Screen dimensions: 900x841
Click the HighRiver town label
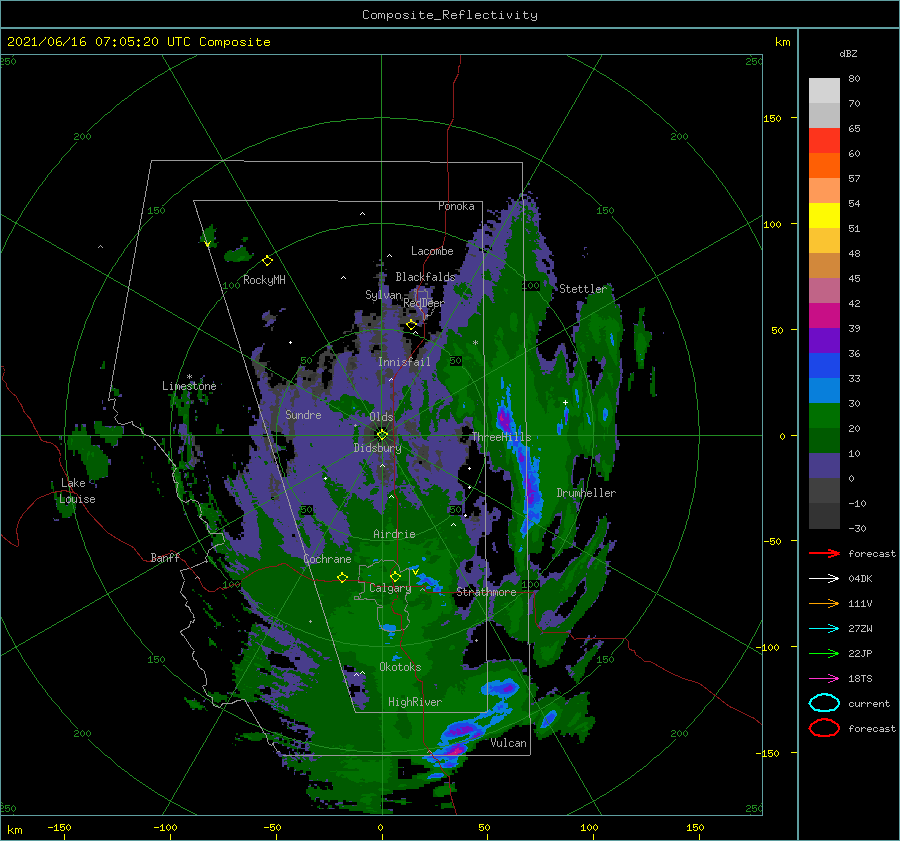tap(415, 702)
